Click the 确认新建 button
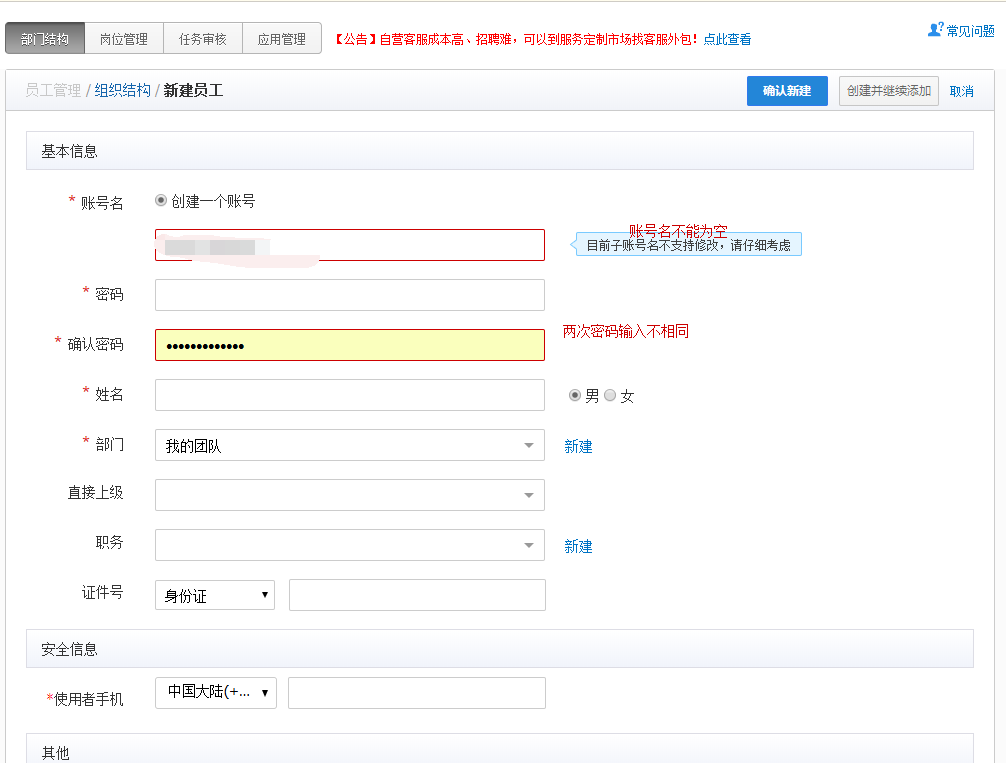The image size is (1006, 763). pyautogui.click(x=786, y=91)
